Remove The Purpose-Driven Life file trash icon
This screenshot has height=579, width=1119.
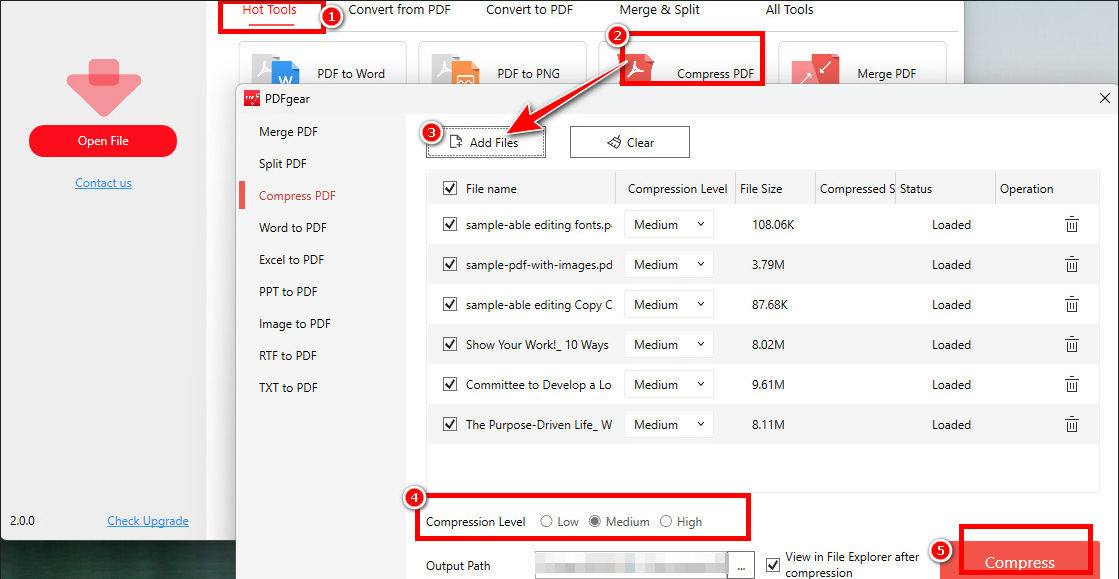1071,425
